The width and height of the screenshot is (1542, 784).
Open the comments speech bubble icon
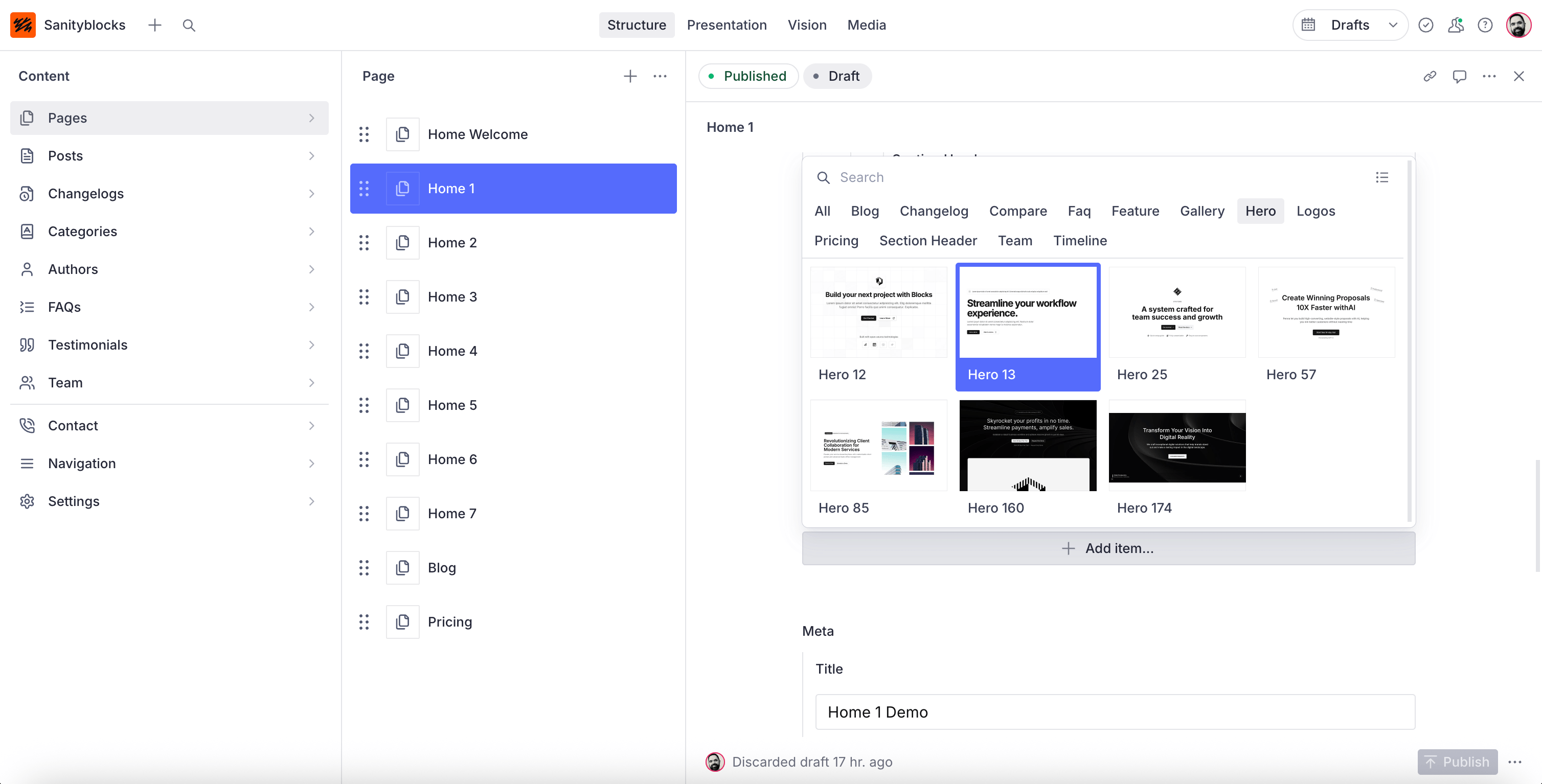1459,76
